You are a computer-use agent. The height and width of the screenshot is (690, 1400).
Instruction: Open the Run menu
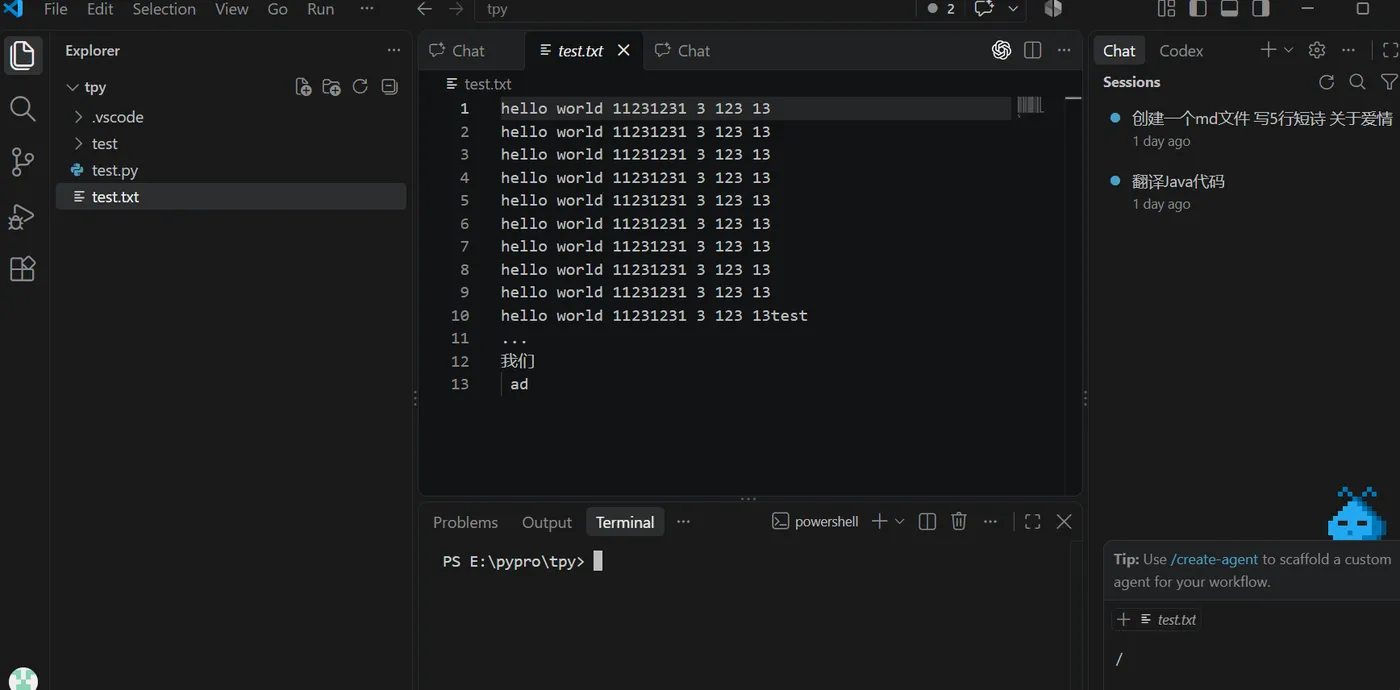pyautogui.click(x=321, y=9)
